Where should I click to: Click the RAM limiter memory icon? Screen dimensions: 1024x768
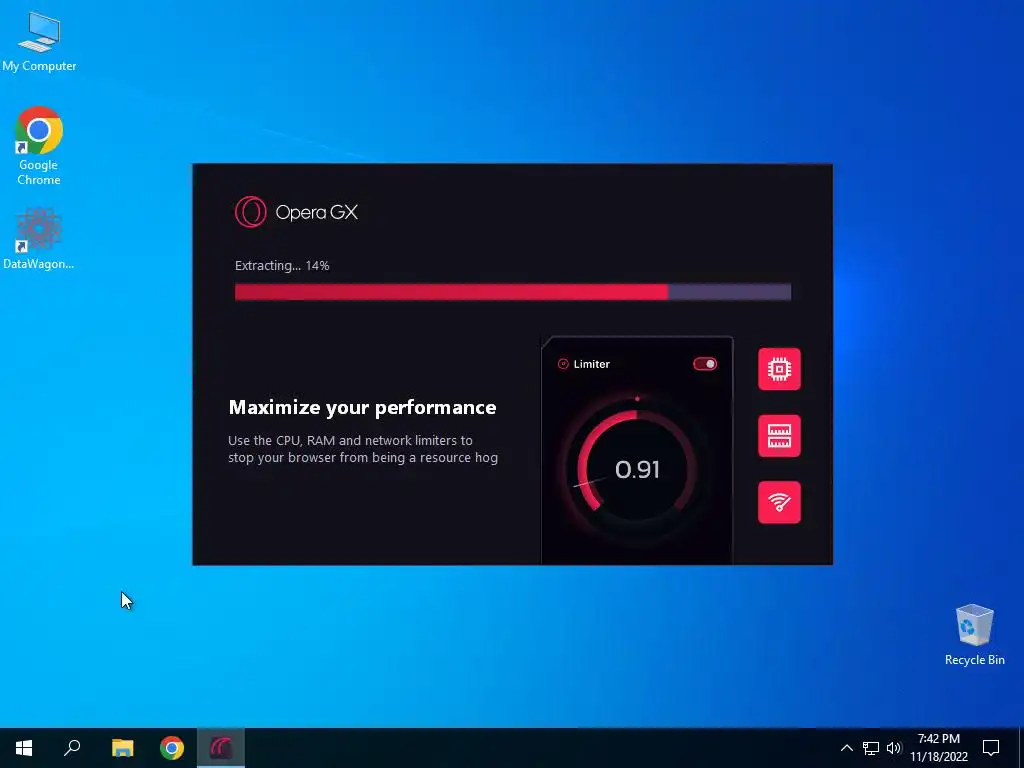[x=779, y=436]
